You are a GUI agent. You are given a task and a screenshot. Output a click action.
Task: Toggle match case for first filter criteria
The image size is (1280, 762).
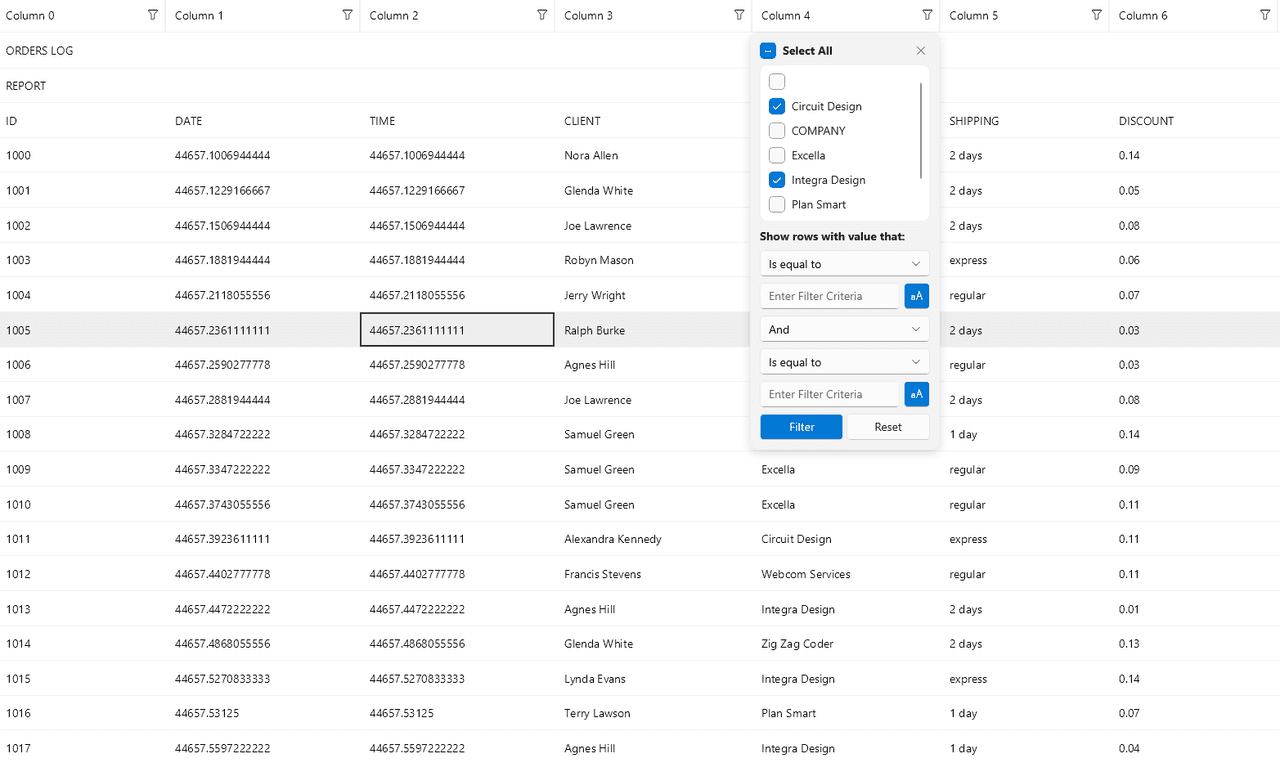[x=917, y=296]
